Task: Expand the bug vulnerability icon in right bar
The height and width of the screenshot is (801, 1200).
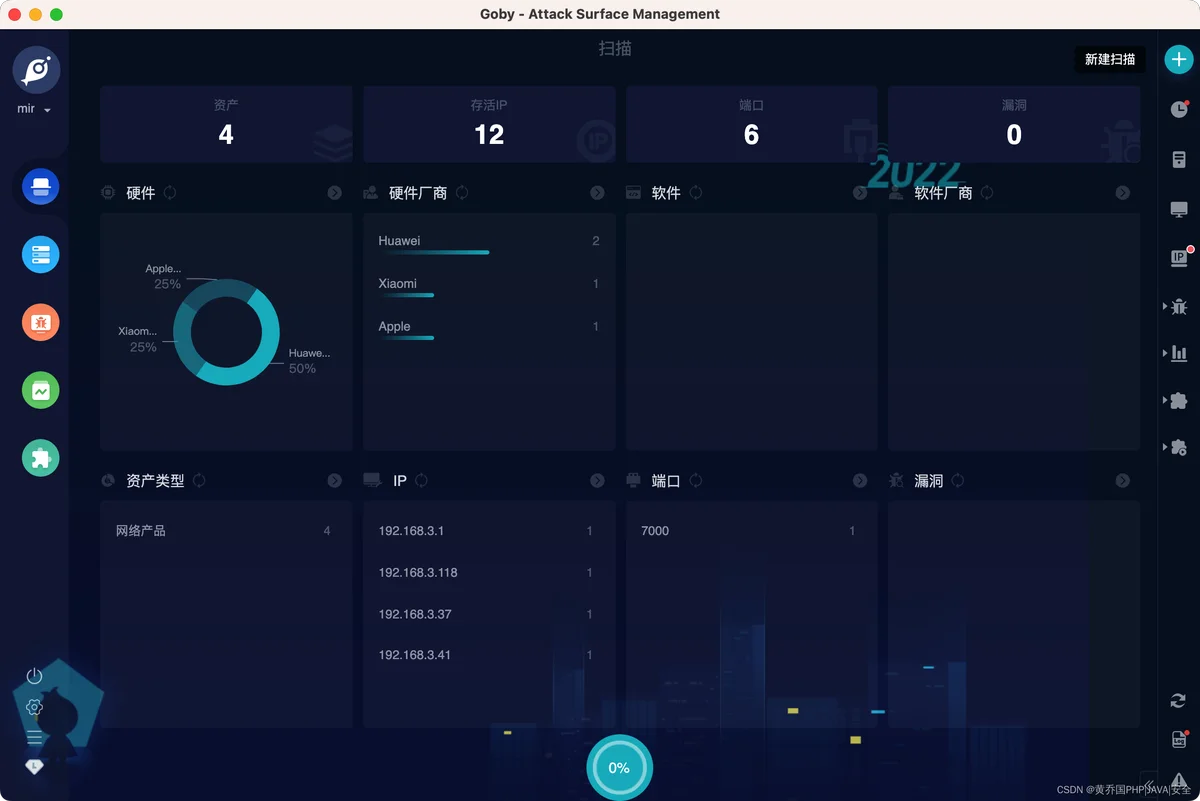Action: pyautogui.click(x=1177, y=306)
